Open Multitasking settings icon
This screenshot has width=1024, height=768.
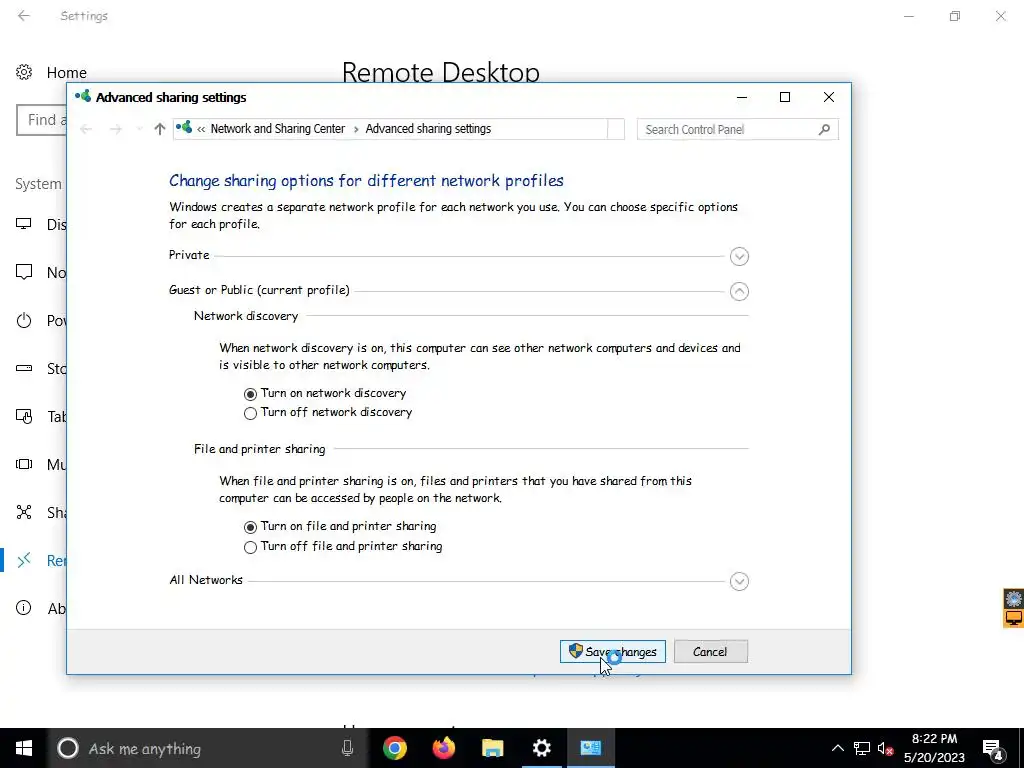click(x=24, y=464)
